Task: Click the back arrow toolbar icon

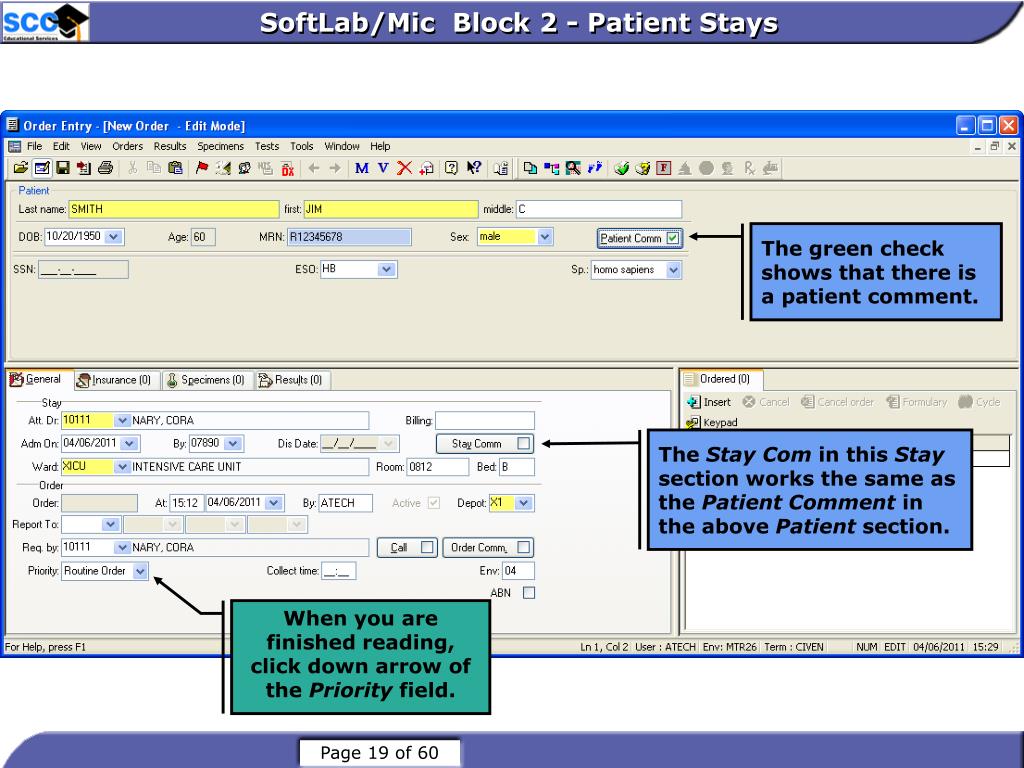Action: point(313,168)
